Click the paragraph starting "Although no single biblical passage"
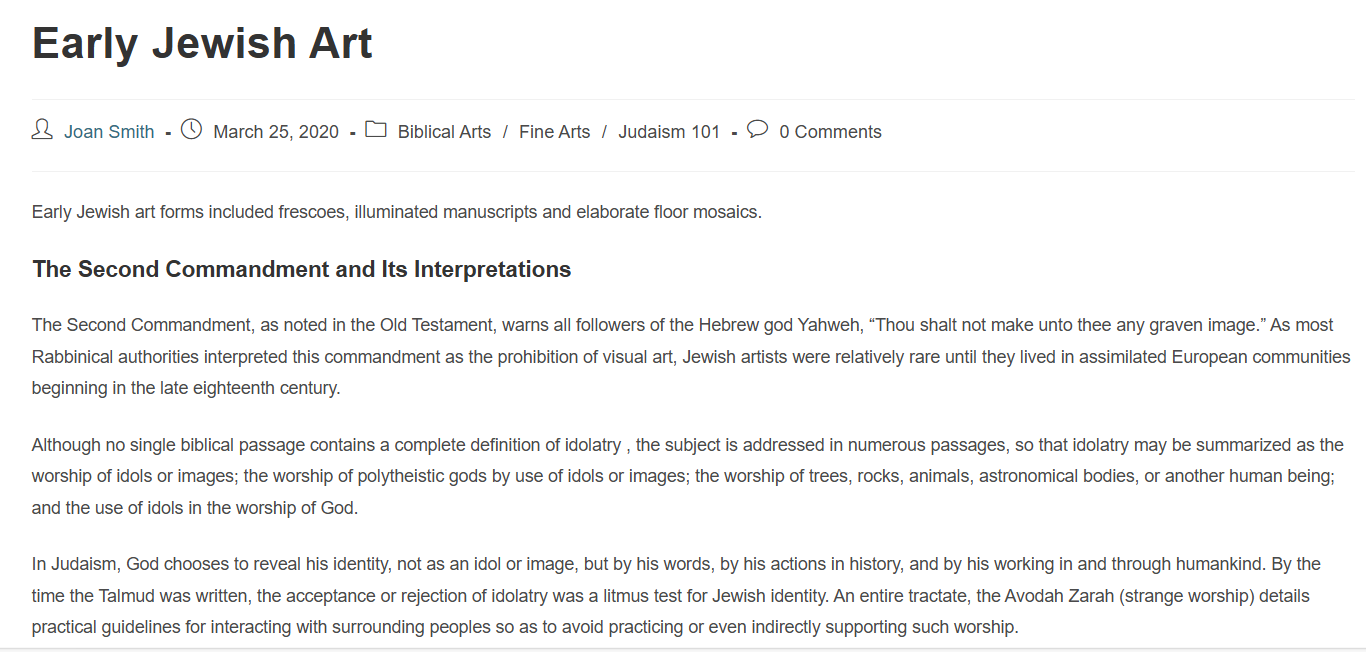The width and height of the screenshot is (1366, 652). tap(688, 476)
